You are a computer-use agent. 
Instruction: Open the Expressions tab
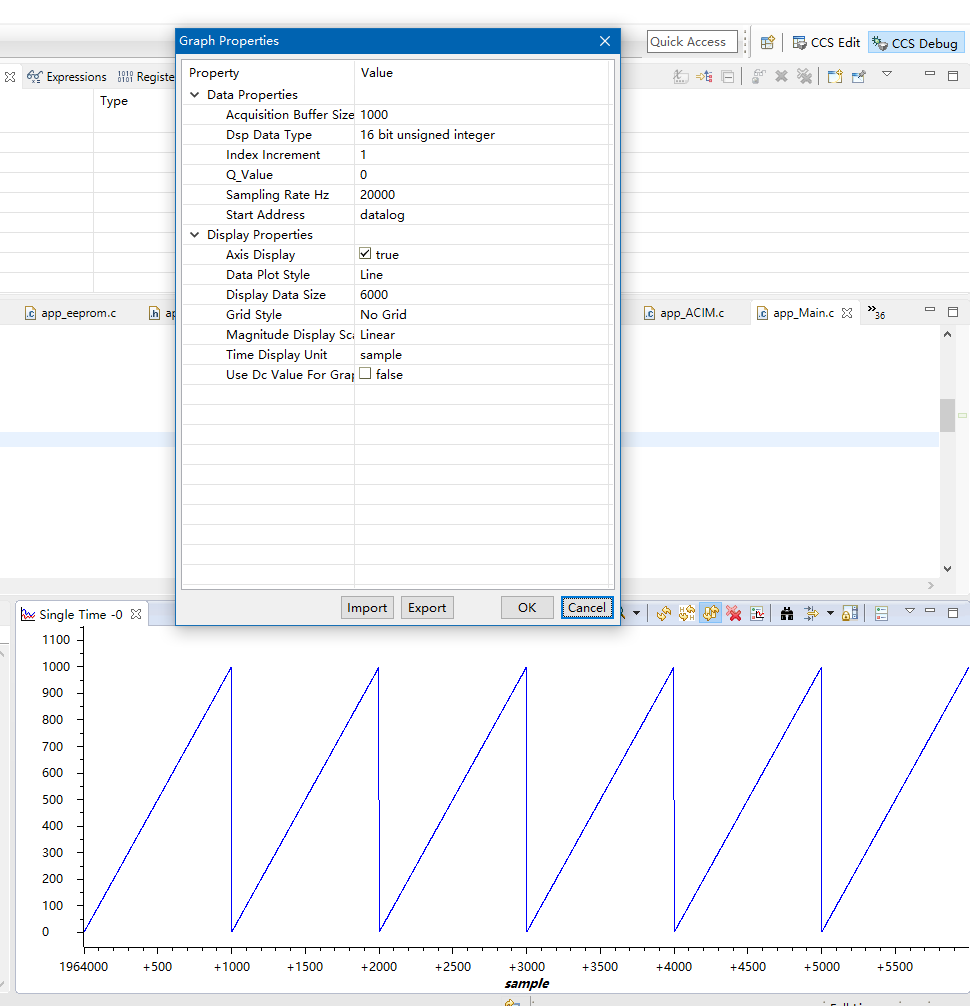[67, 76]
